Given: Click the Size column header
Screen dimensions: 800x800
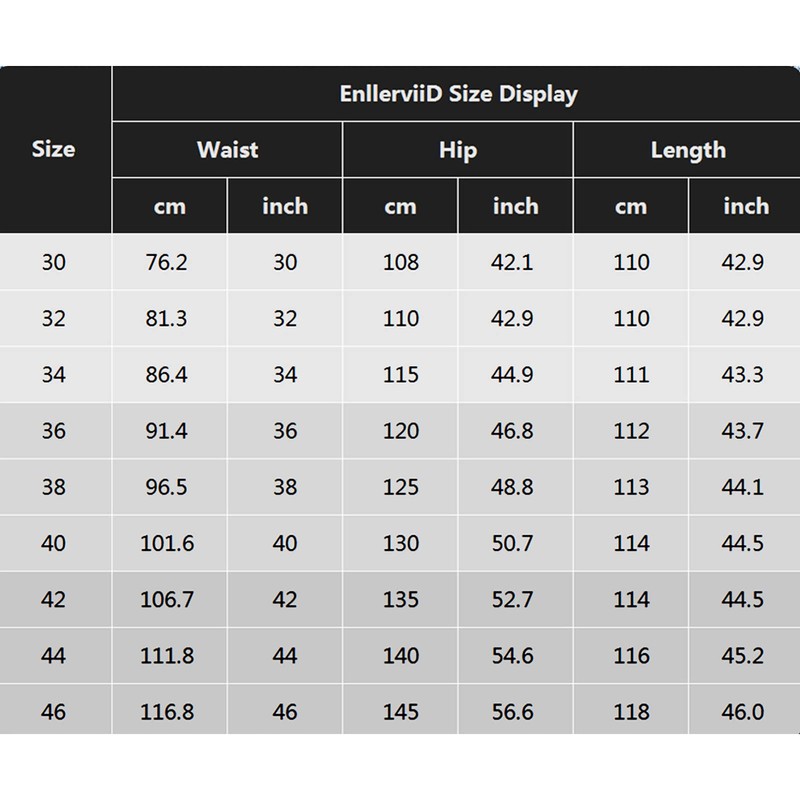Looking at the screenshot, I should [x=53, y=150].
